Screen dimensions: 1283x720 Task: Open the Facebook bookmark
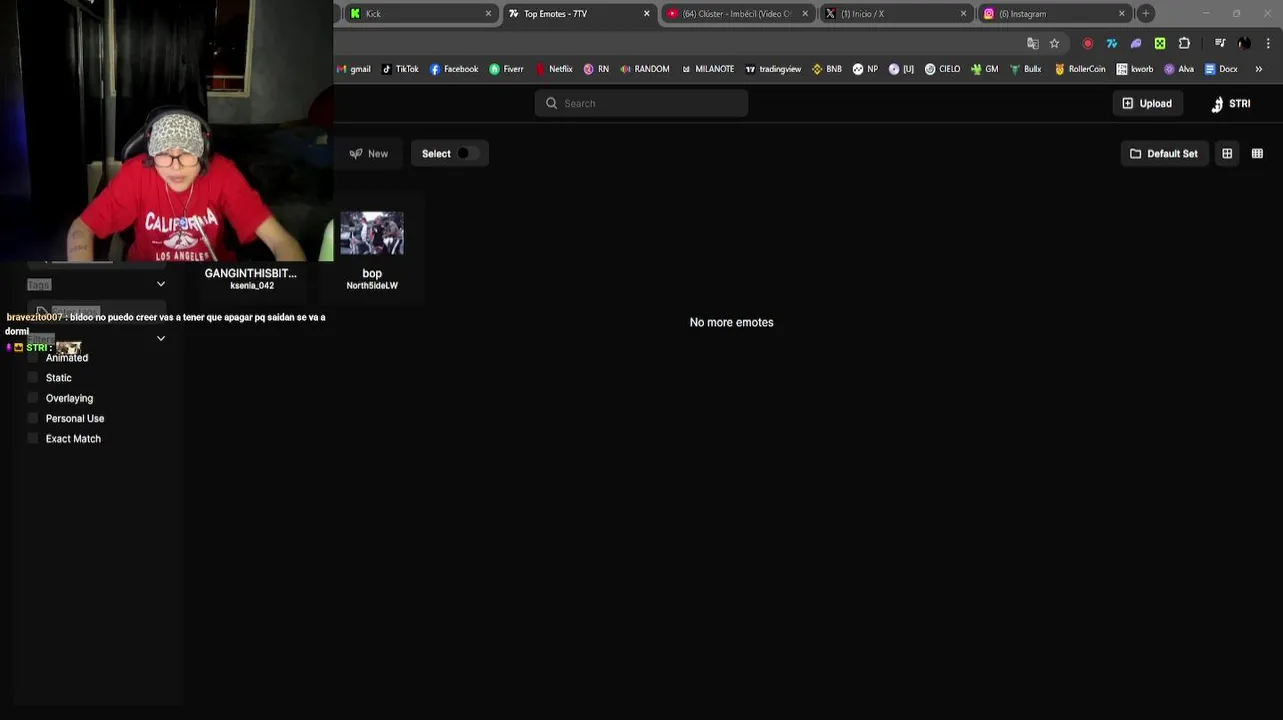(454, 69)
